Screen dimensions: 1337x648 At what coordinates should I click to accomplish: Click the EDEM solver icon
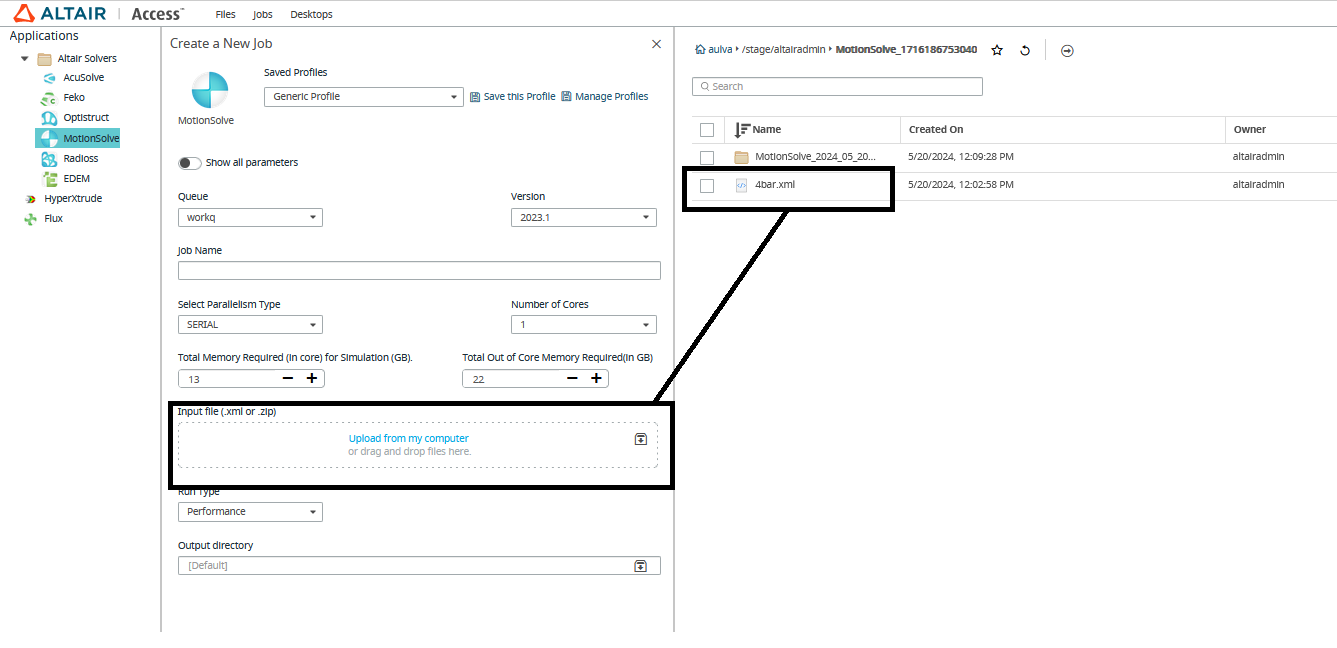coord(48,178)
